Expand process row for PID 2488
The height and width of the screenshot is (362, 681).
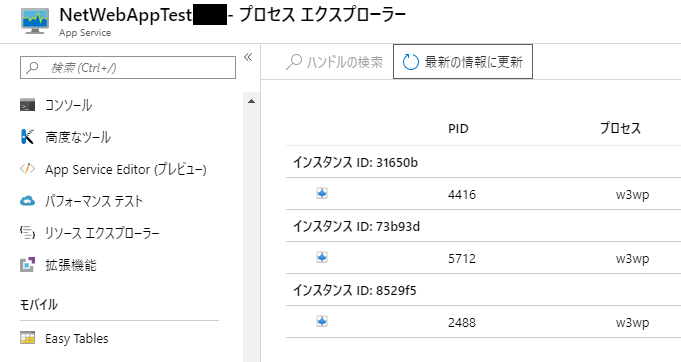click(x=322, y=322)
